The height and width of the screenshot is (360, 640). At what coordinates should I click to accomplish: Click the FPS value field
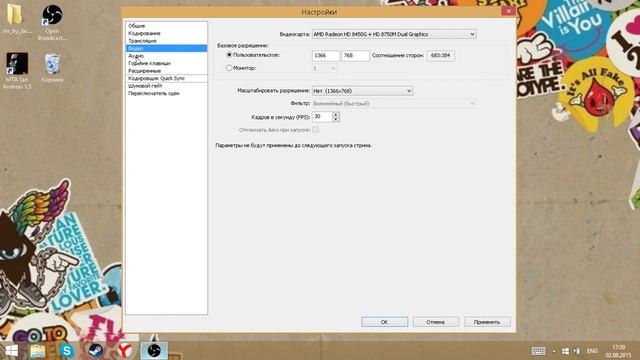pyautogui.click(x=322, y=117)
